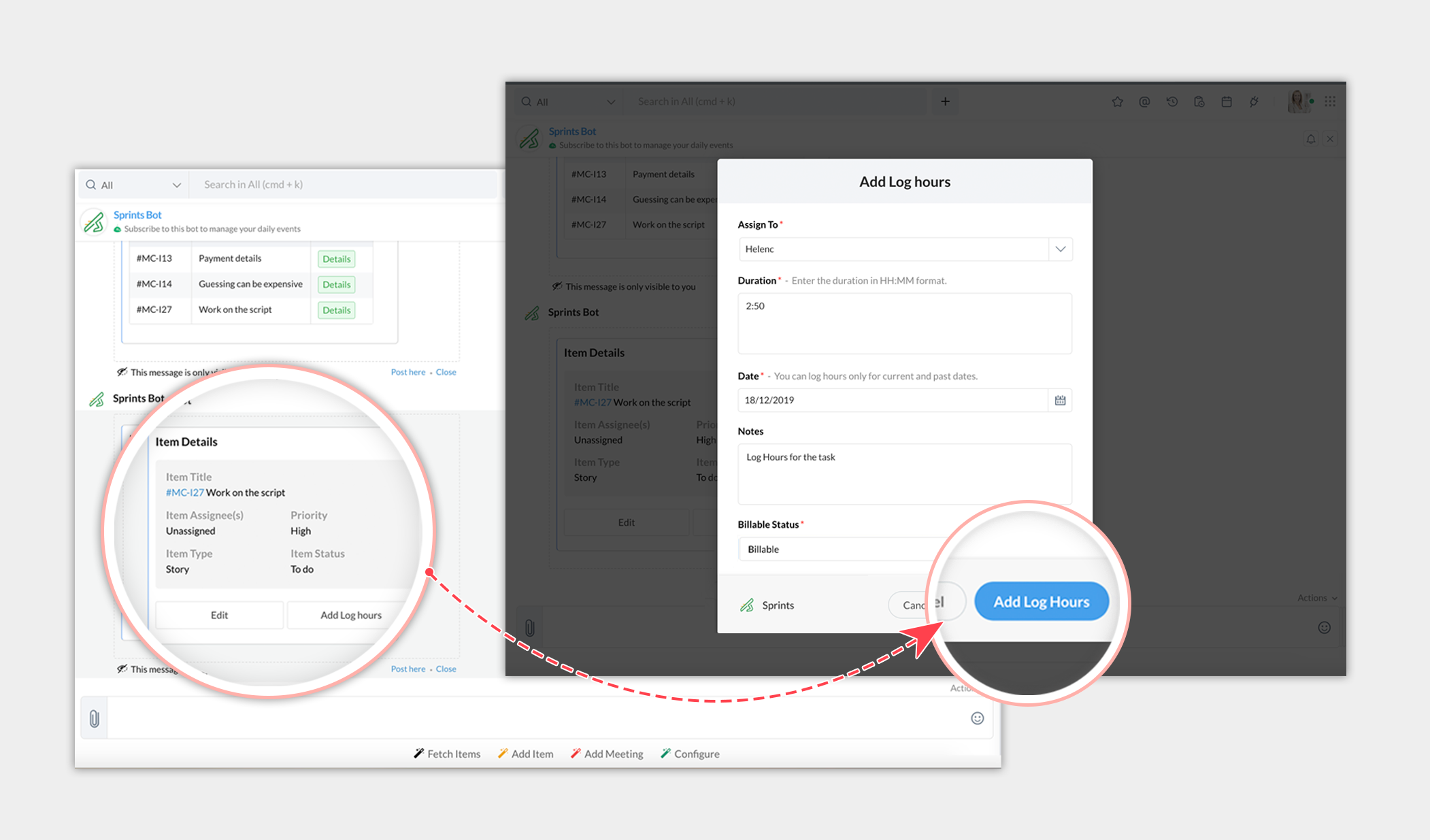Open the date picker calendar icon

coord(1060,400)
